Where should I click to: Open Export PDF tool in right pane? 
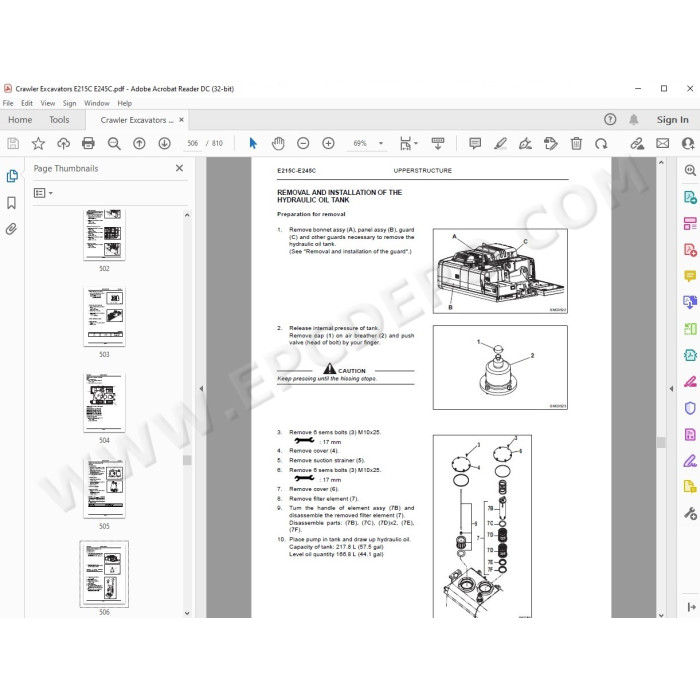pos(690,197)
